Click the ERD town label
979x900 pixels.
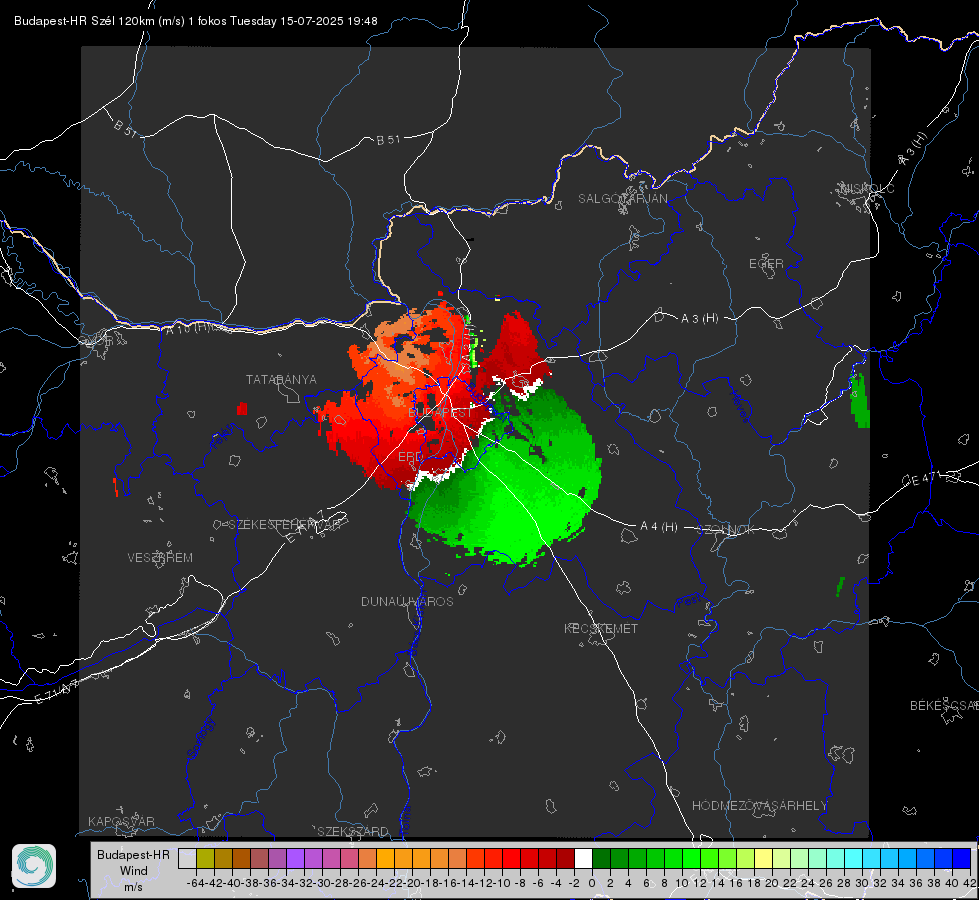tap(410, 457)
